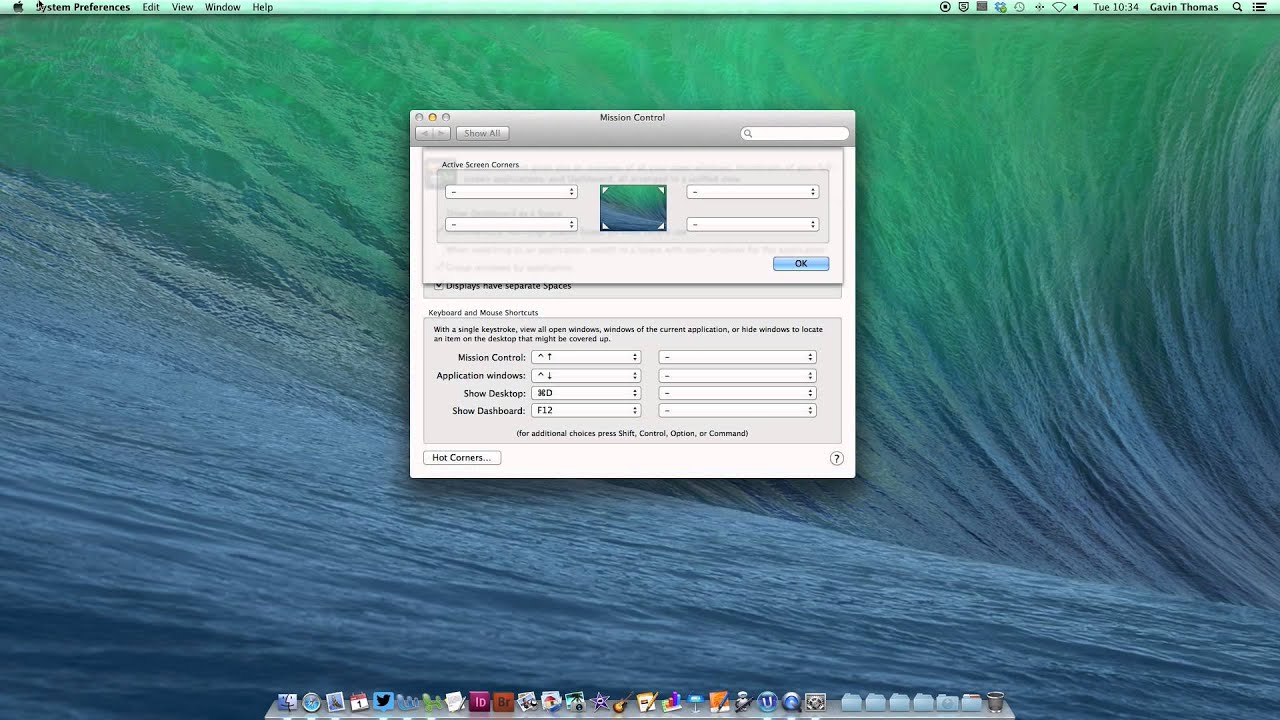Click the Tue 10:34 clock

coord(1116,7)
